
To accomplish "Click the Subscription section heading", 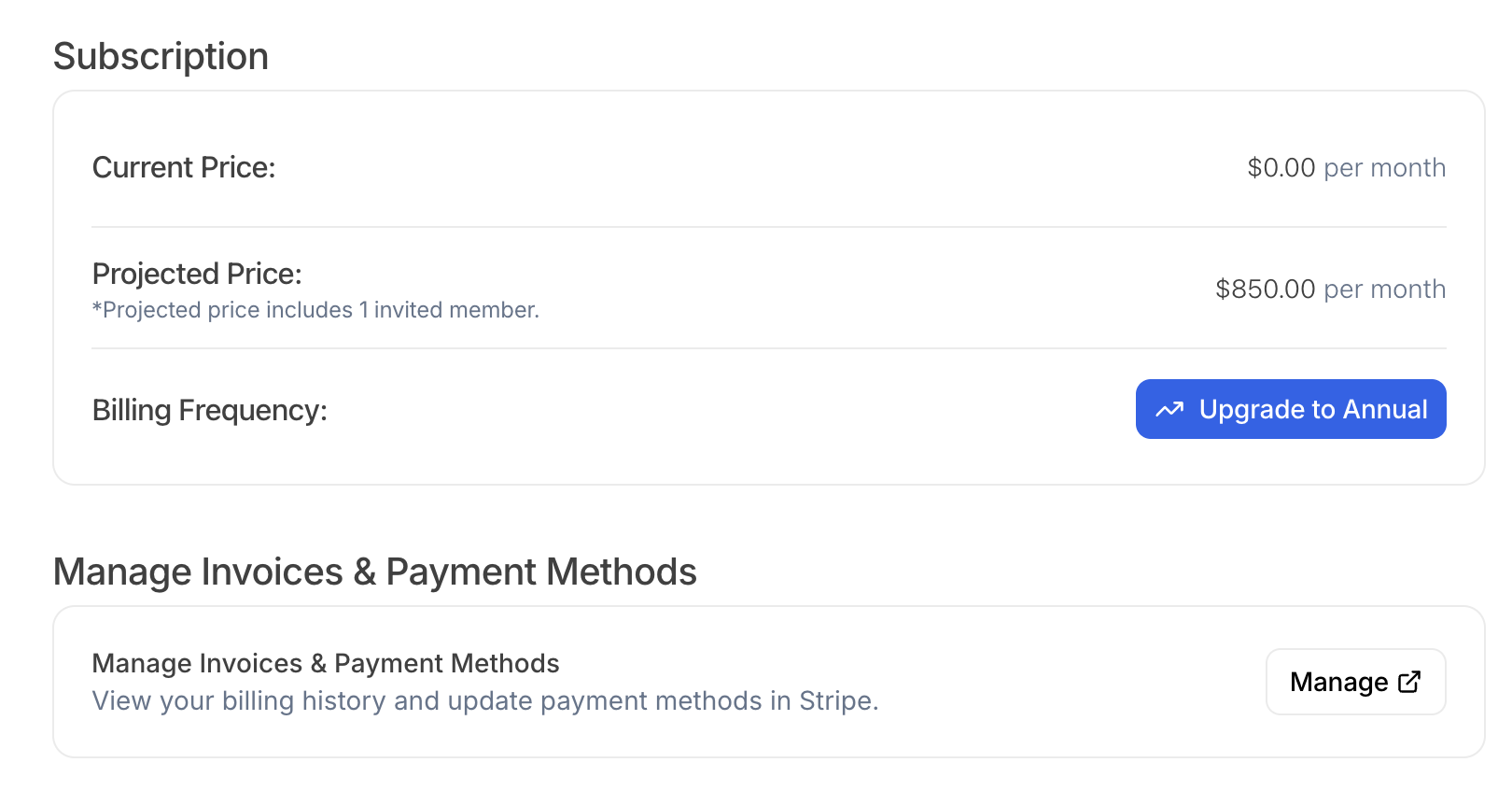I will pyautogui.click(x=161, y=56).
